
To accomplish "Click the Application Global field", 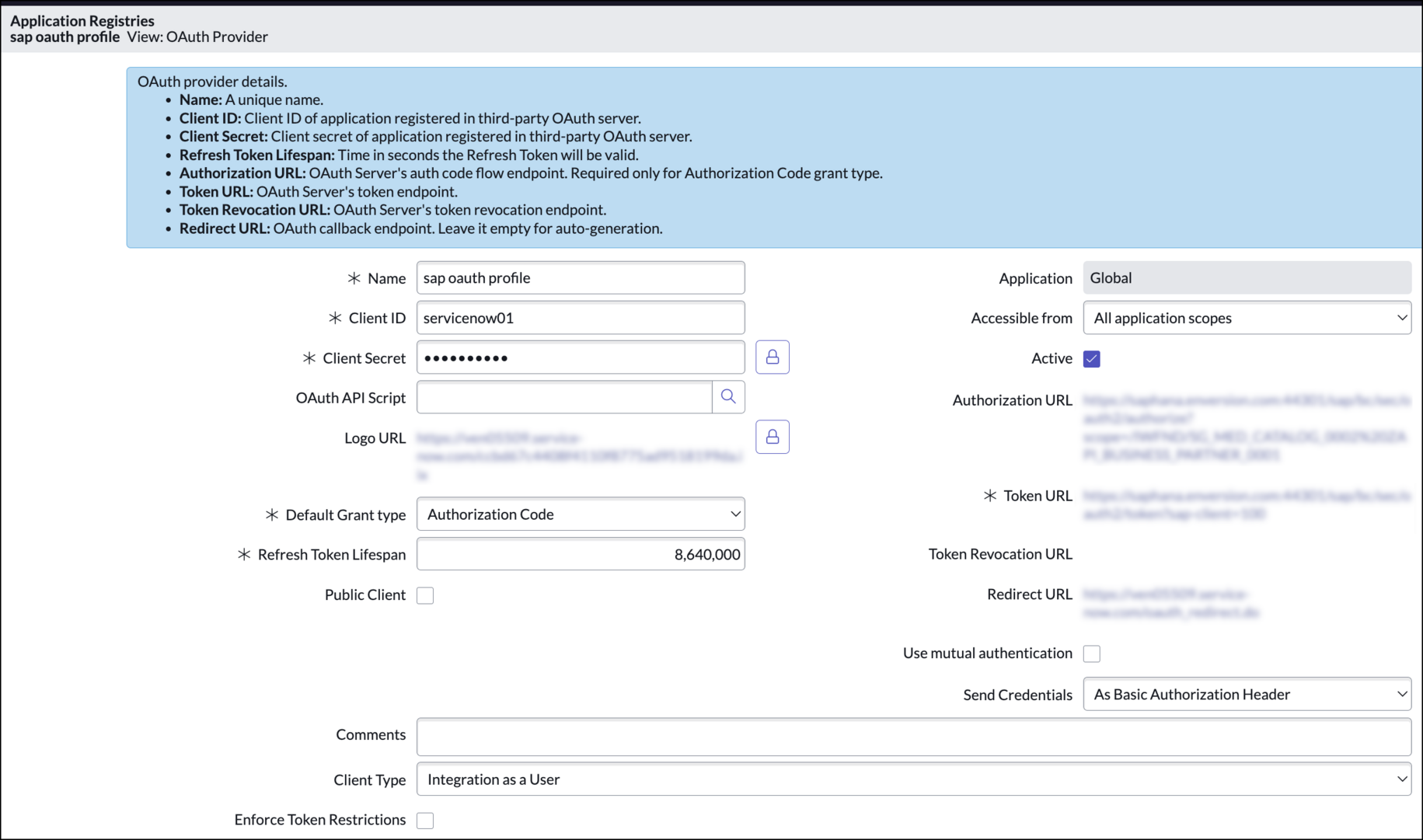I will tap(1247, 278).
